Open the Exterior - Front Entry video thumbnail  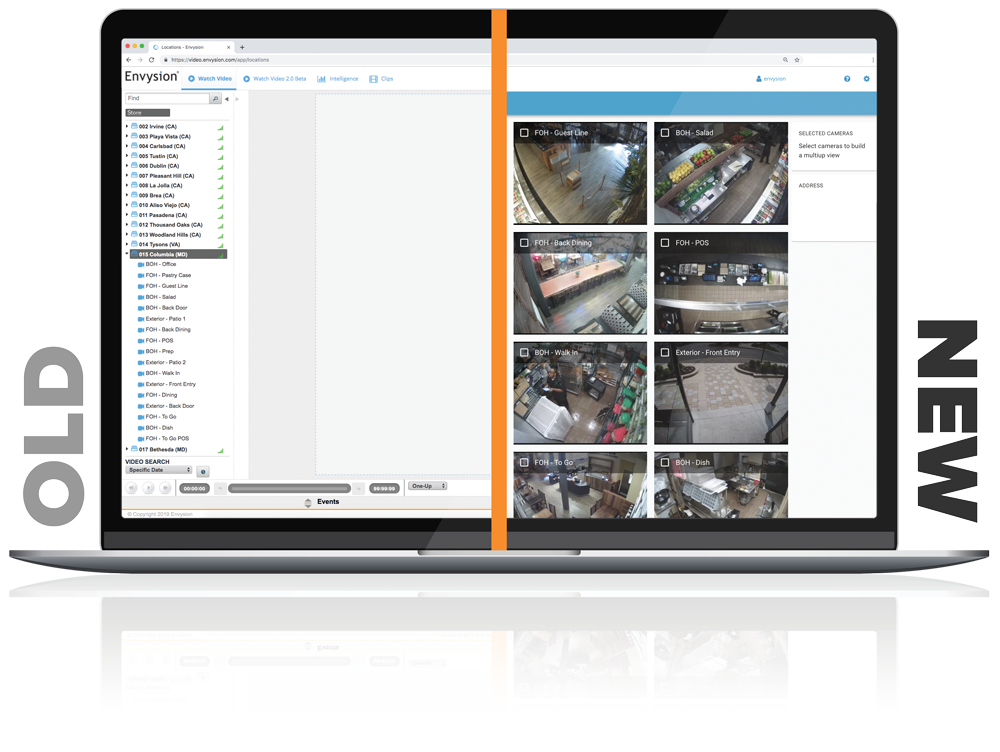point(721,393)
